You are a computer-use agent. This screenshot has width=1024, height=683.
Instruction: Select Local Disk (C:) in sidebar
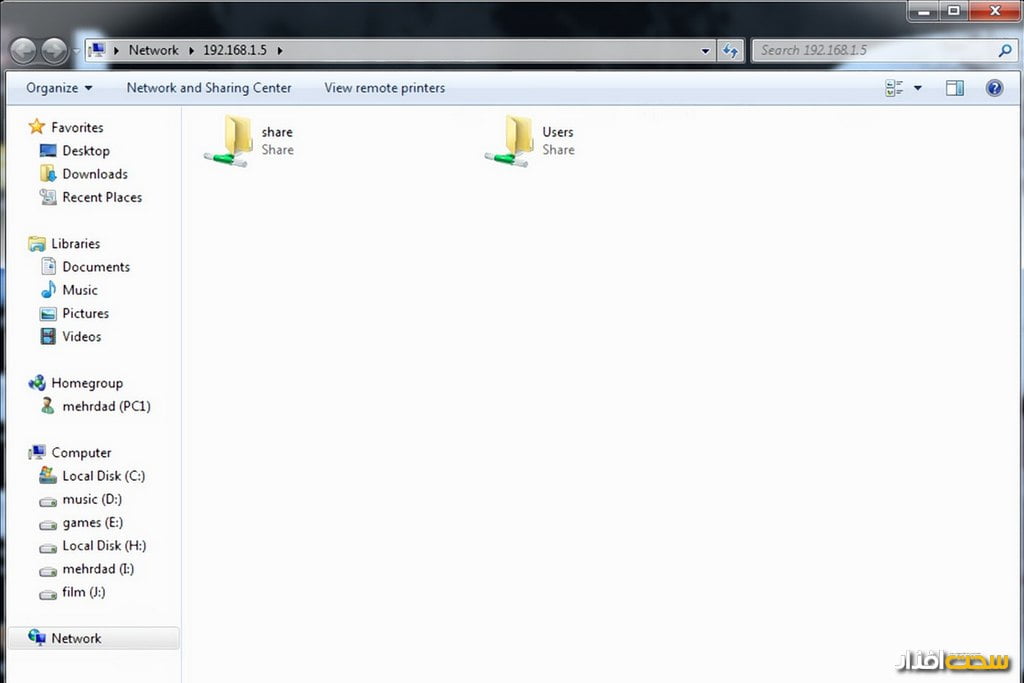[x=103, y=476]
